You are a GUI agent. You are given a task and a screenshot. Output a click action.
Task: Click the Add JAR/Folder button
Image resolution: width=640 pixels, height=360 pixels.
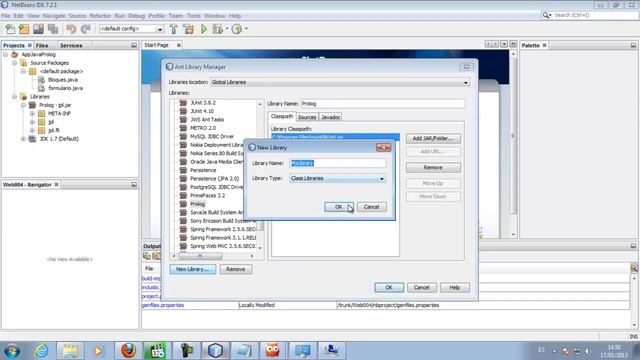pos(433,138)
